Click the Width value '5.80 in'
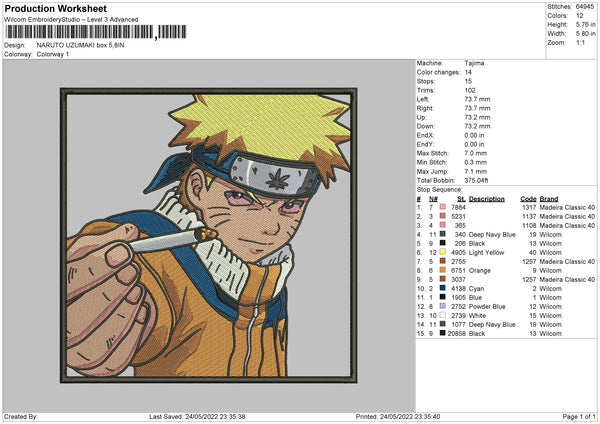 pos(585,34)
